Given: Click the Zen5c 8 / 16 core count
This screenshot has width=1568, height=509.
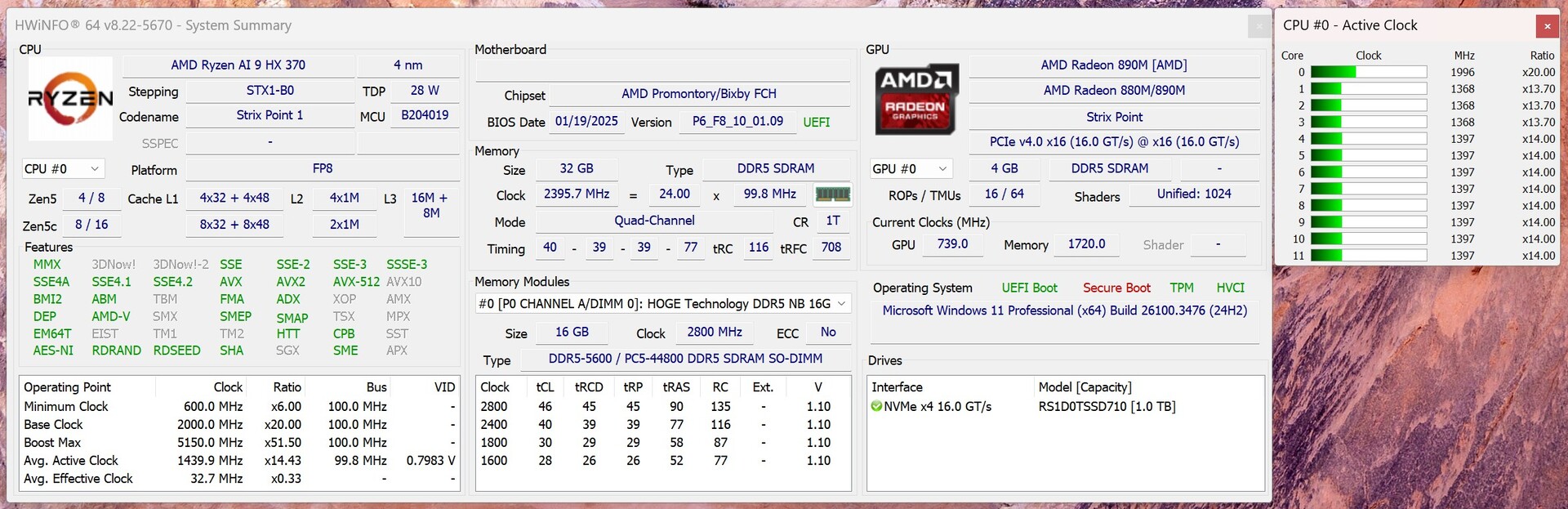Looking at the screenshot, I should click(x=91, y=224).
